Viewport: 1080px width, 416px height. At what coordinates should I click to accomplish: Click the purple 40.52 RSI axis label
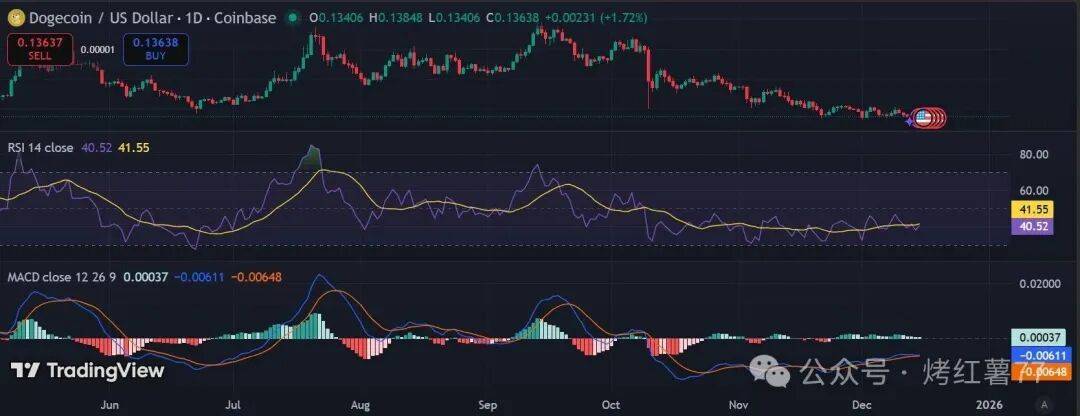point(1028,227)
